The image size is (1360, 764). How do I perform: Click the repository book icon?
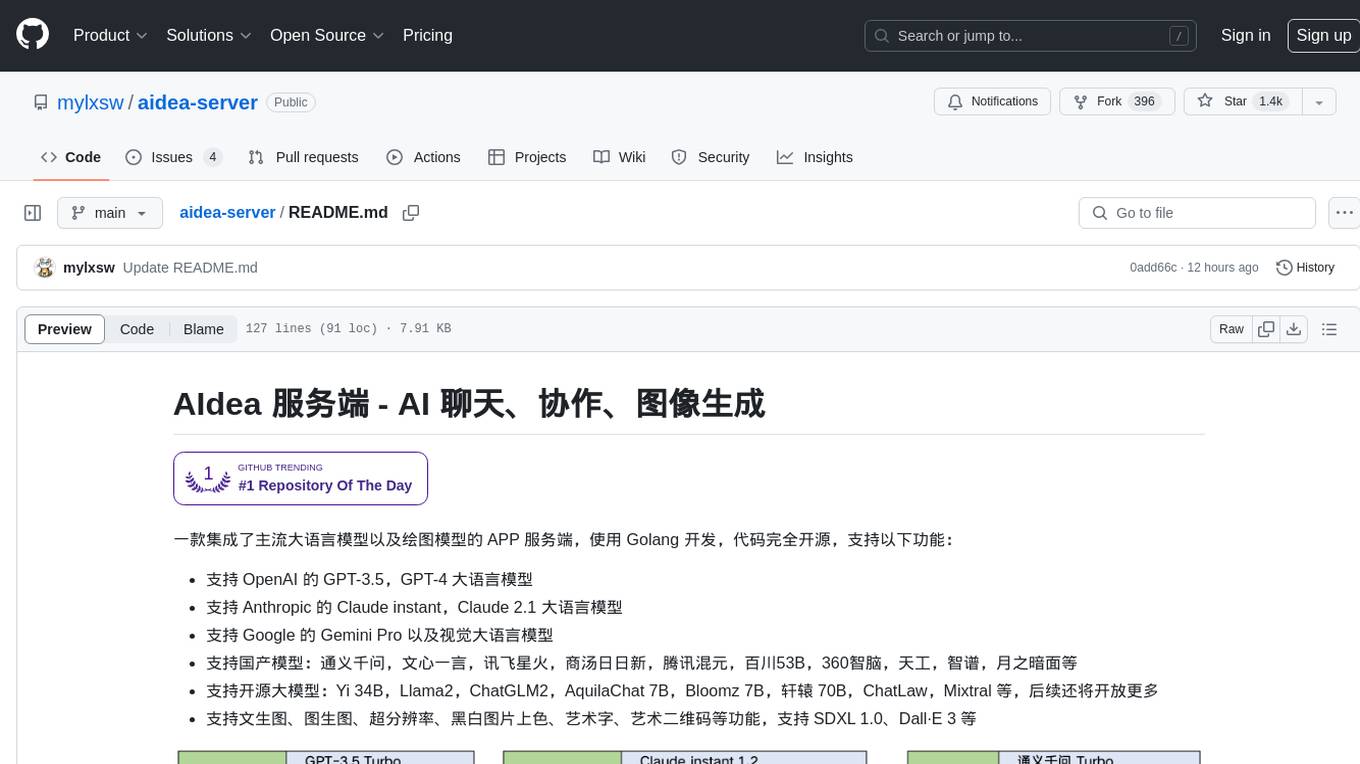tap(40, 102)
